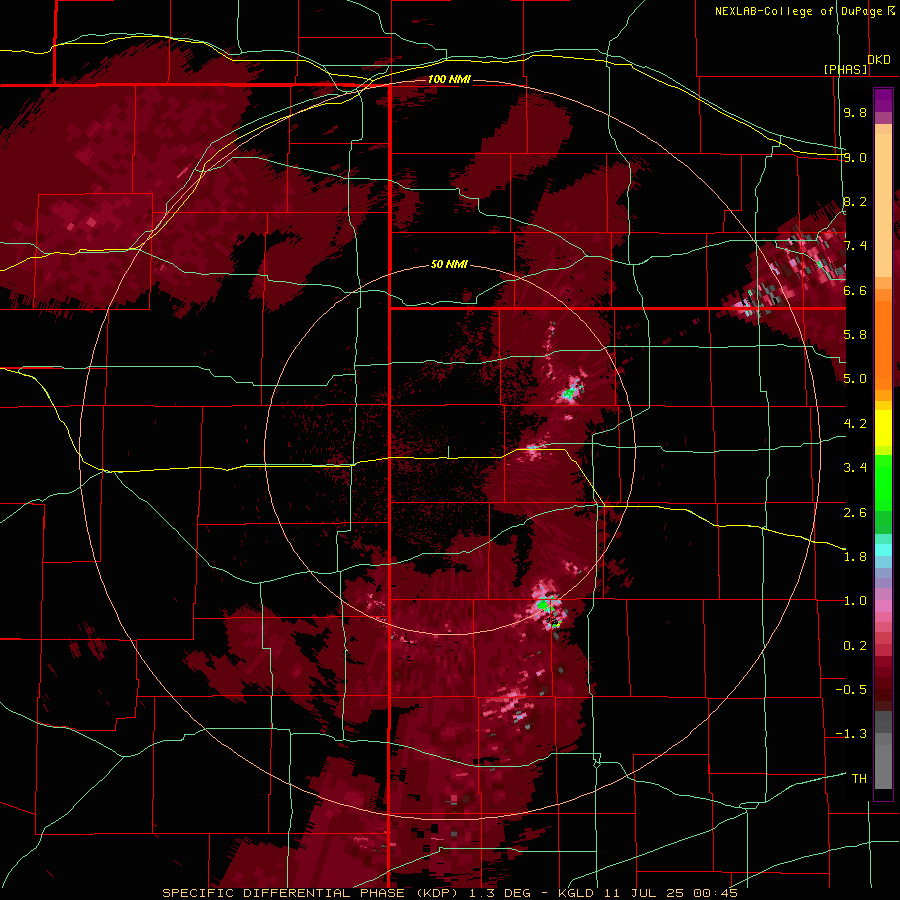This screenshot has height=900, width=900.
Task: Select the 0.2 scale label
Action: tap(855, 646)
